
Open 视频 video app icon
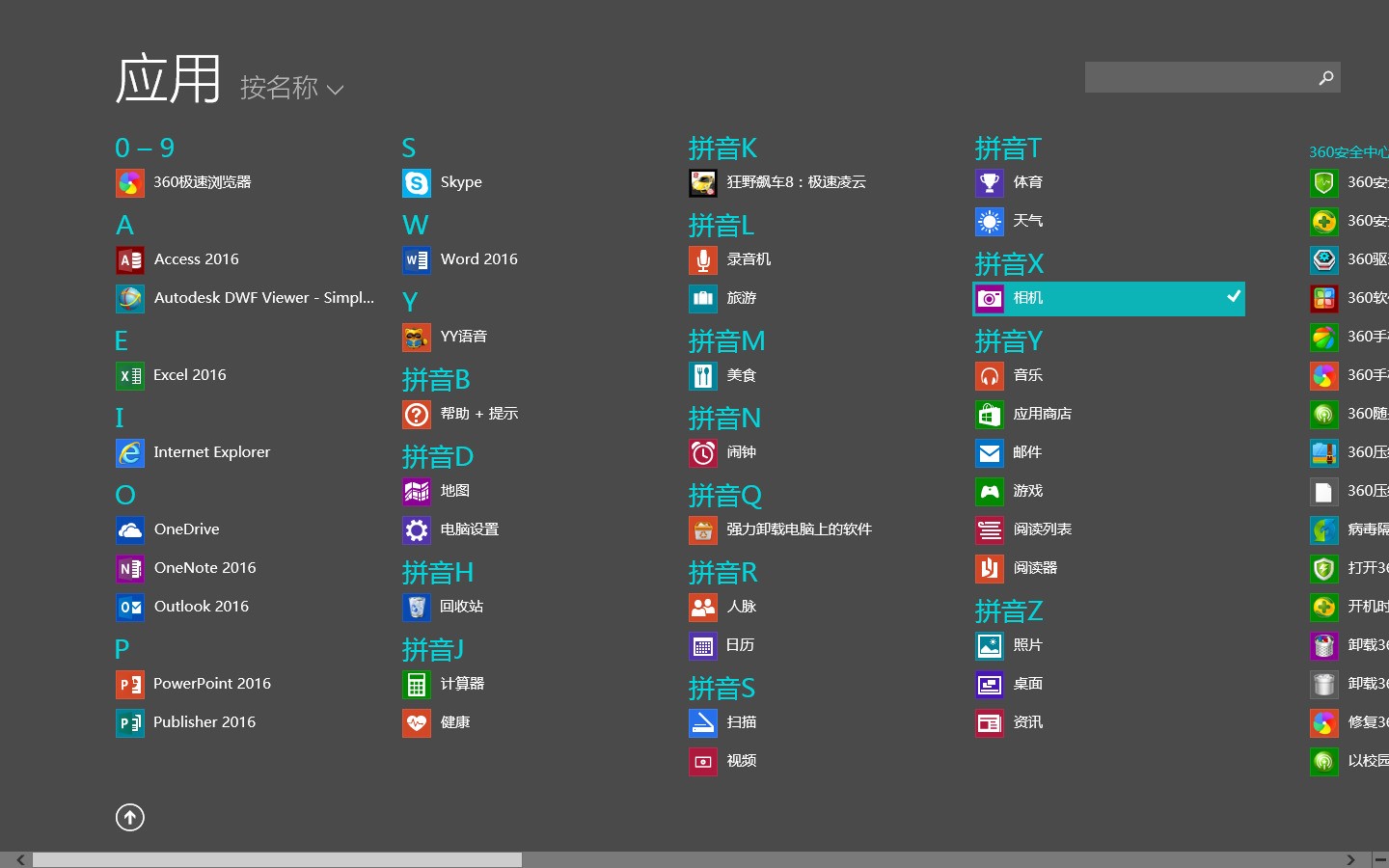coord(703,761)
